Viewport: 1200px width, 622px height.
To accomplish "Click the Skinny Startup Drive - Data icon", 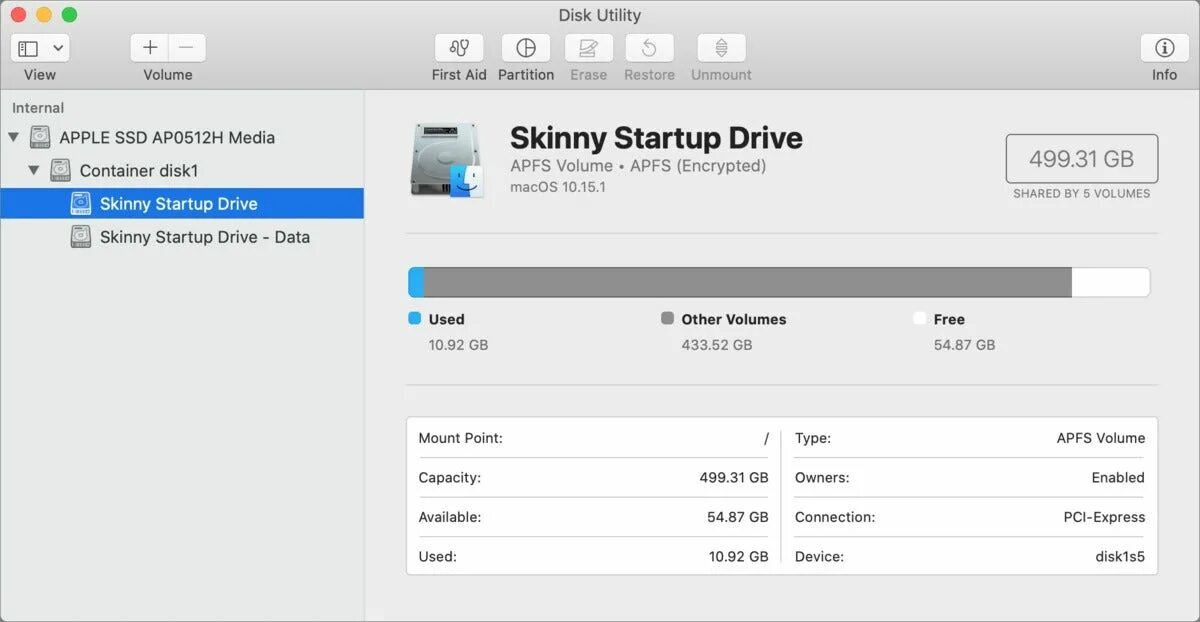I will [81, 237].
